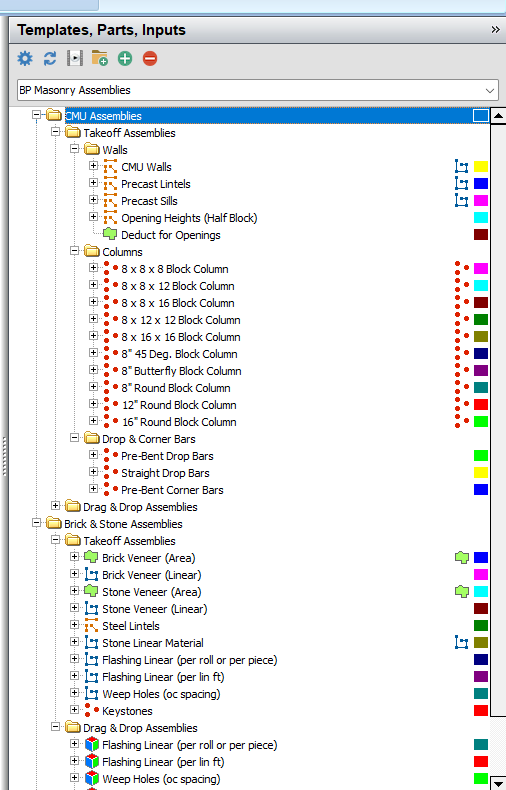This screenshot has height=790, width=506.
Task: Expand Drag & Drop Assemblies under CMU Assemblies
Action: (55, 505)
